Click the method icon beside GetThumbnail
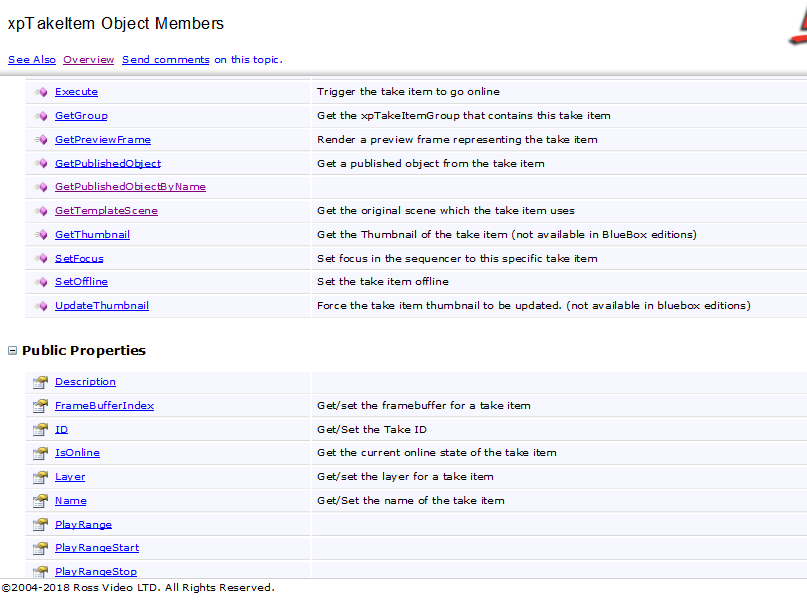 [x=41, y=235]
